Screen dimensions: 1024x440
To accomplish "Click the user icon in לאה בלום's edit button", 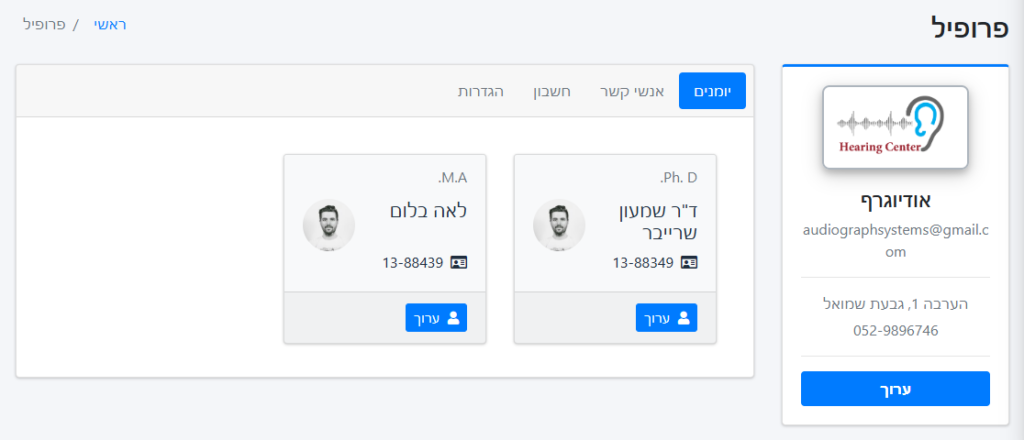I will click(x=454, y=318).
